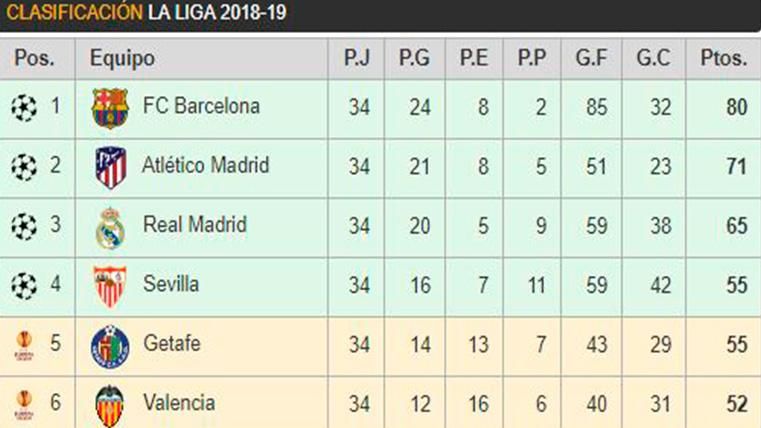Viewport: 761px width, 428px height.
Task: Open the Getafe team name
Action: (x=172, y=344)
